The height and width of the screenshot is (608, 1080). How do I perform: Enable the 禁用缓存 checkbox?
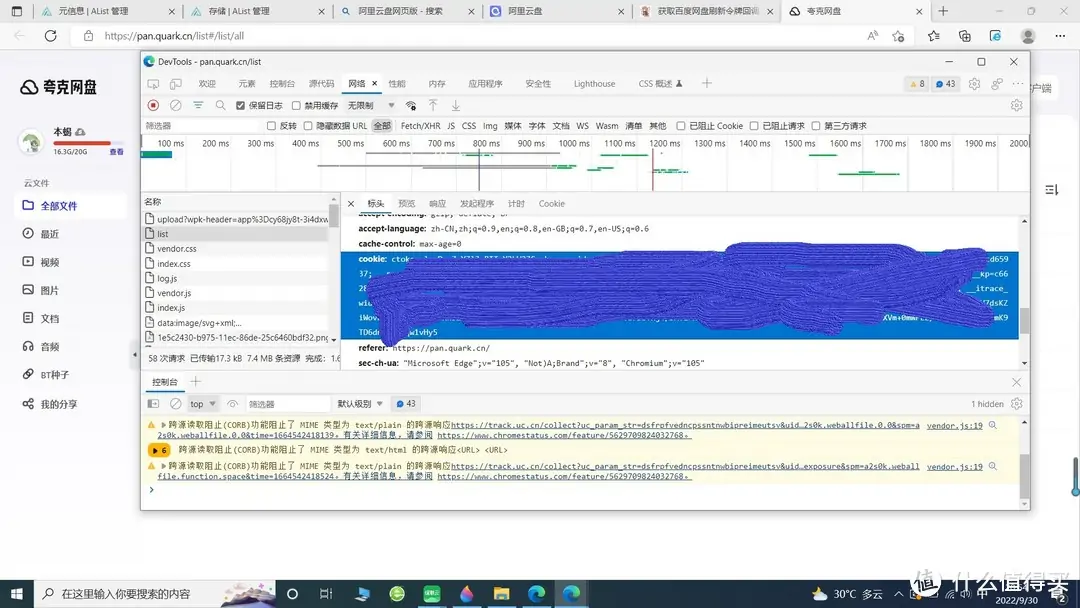tap(296, 105)
